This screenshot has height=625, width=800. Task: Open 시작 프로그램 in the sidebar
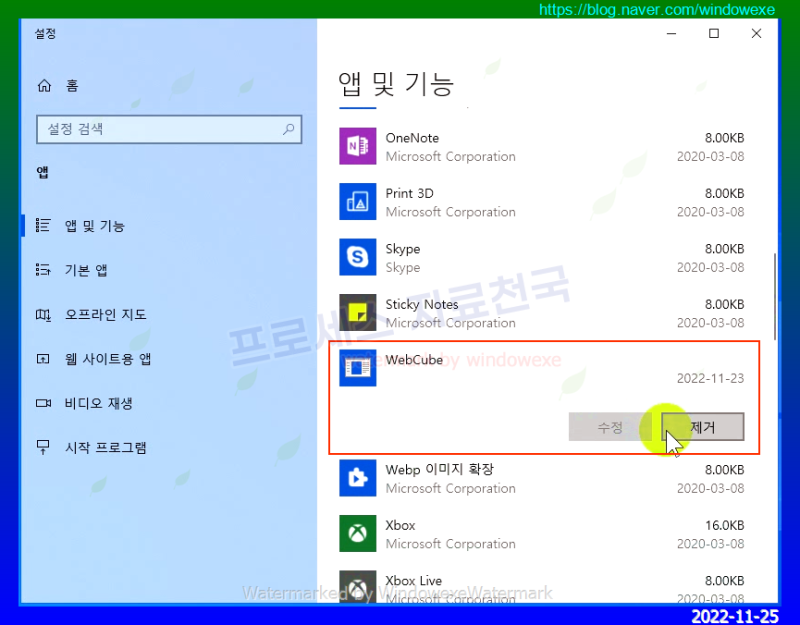pos(106,447)
